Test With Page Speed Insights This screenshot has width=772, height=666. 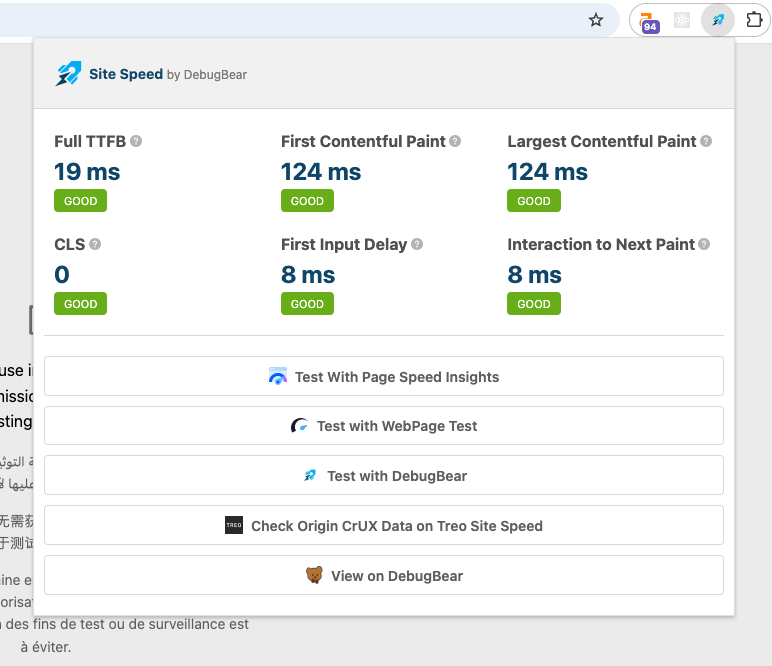[384, 376]
